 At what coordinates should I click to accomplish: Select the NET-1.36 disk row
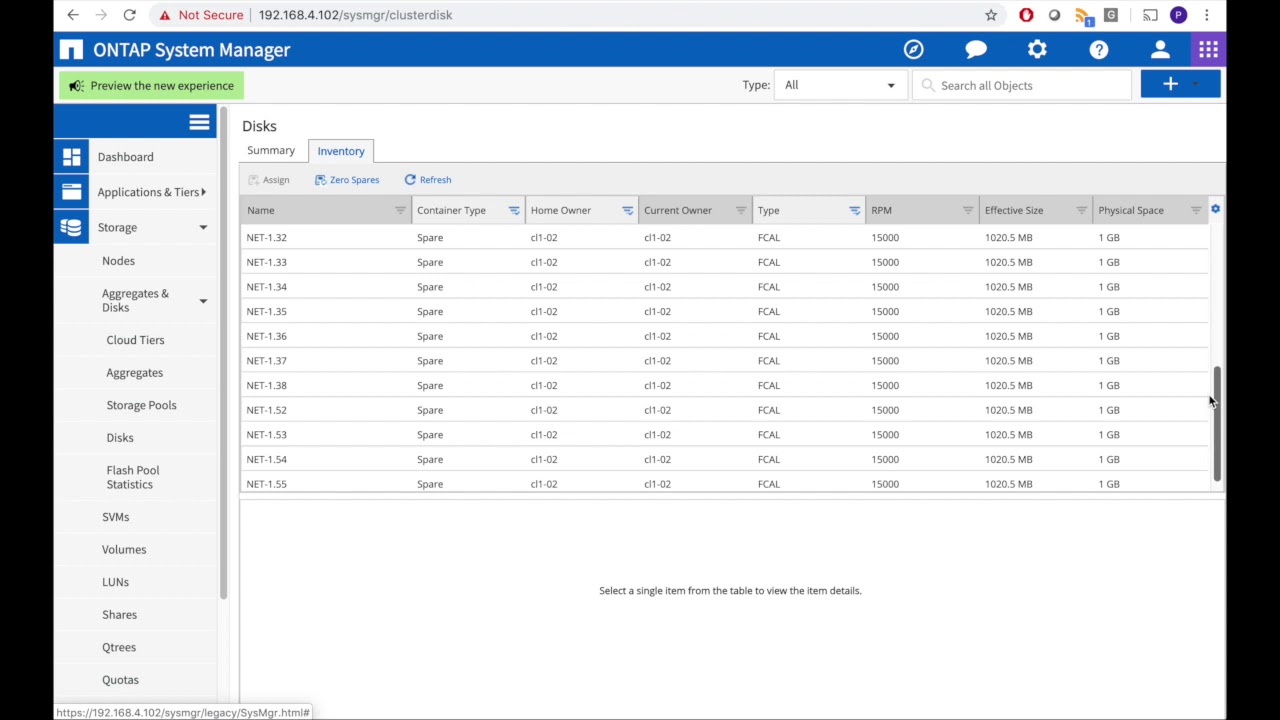(x=726, y=336)
